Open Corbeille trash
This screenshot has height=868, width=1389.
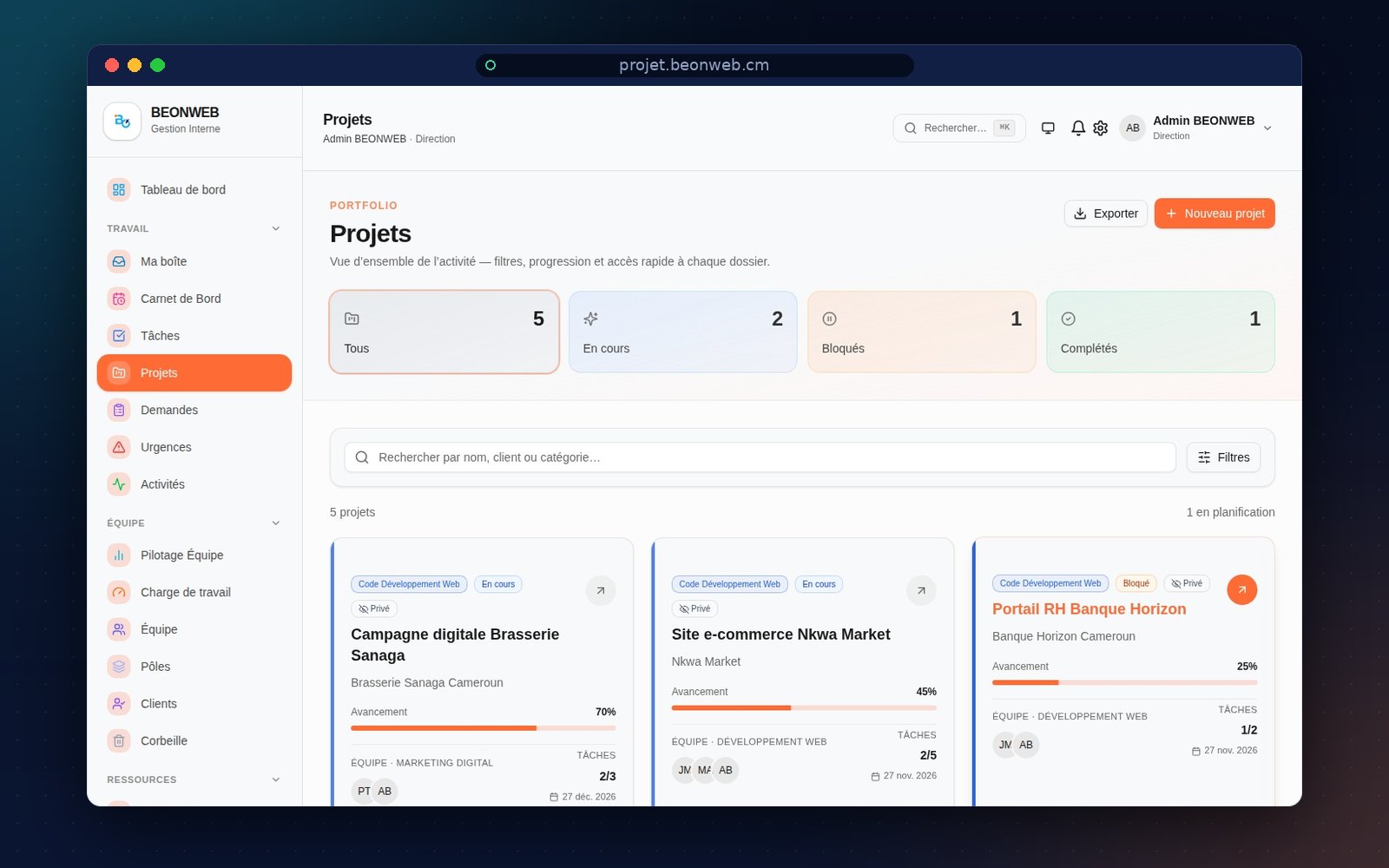pos(194,740)
